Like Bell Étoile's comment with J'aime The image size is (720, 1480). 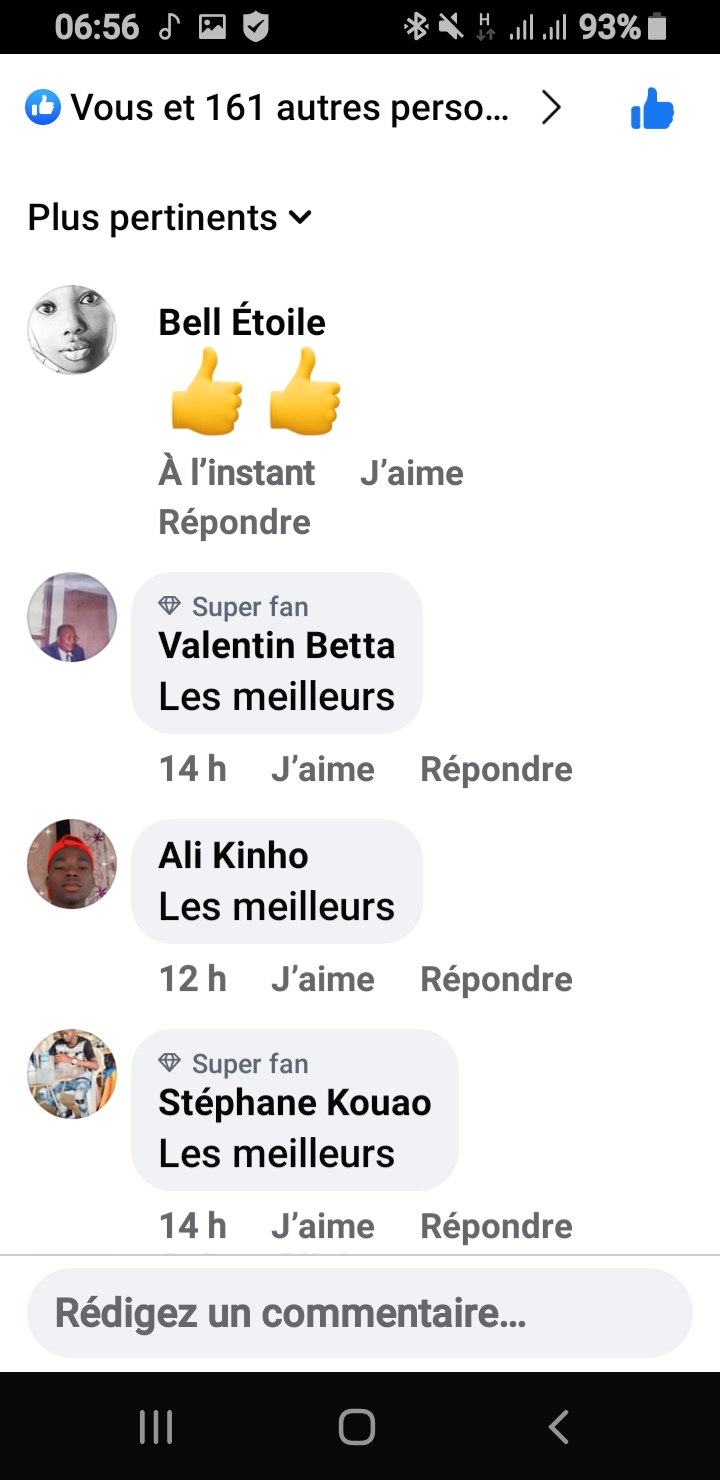click(411, 473)
